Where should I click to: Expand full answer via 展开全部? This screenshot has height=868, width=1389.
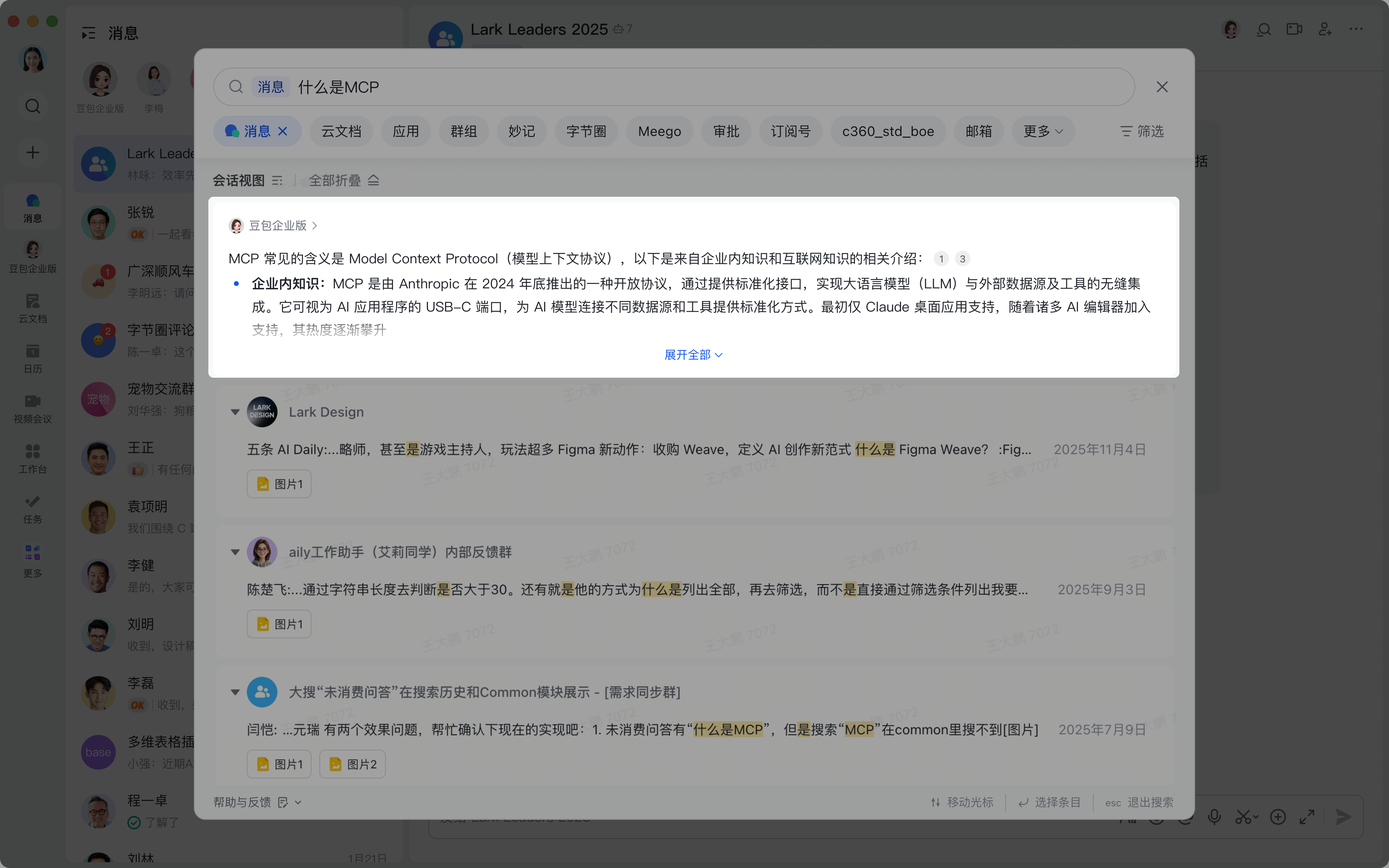(x=693, y=355)
